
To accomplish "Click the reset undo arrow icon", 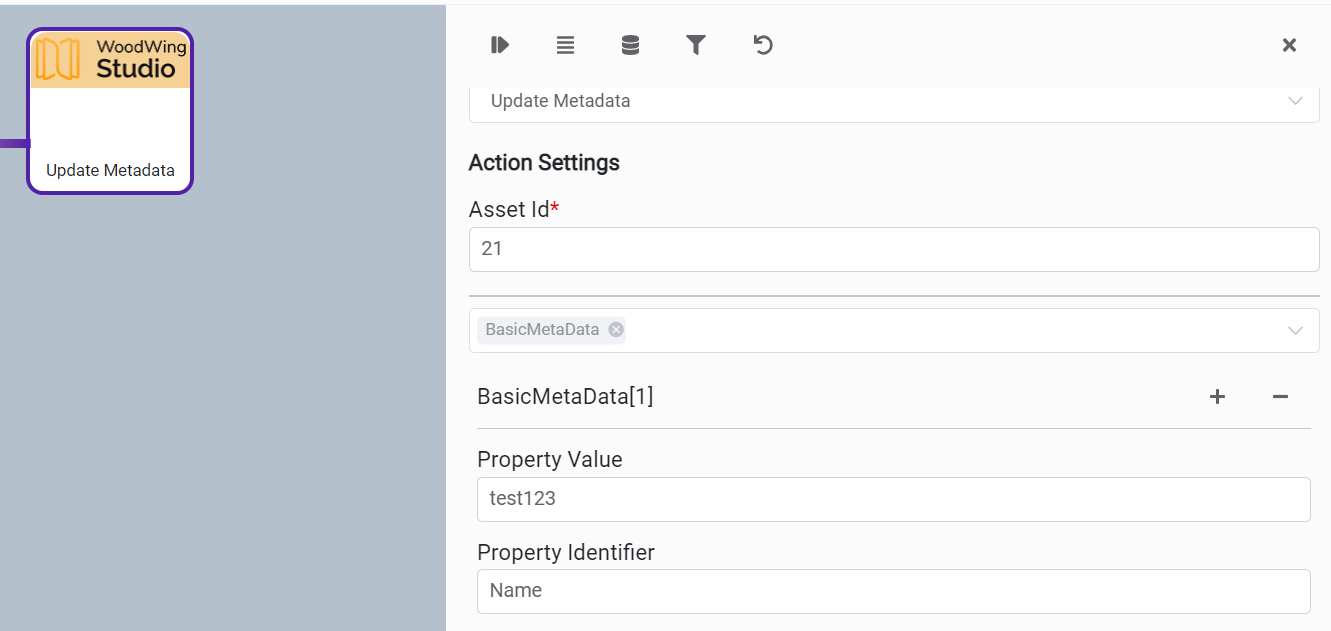I will (x=763, y=45).
